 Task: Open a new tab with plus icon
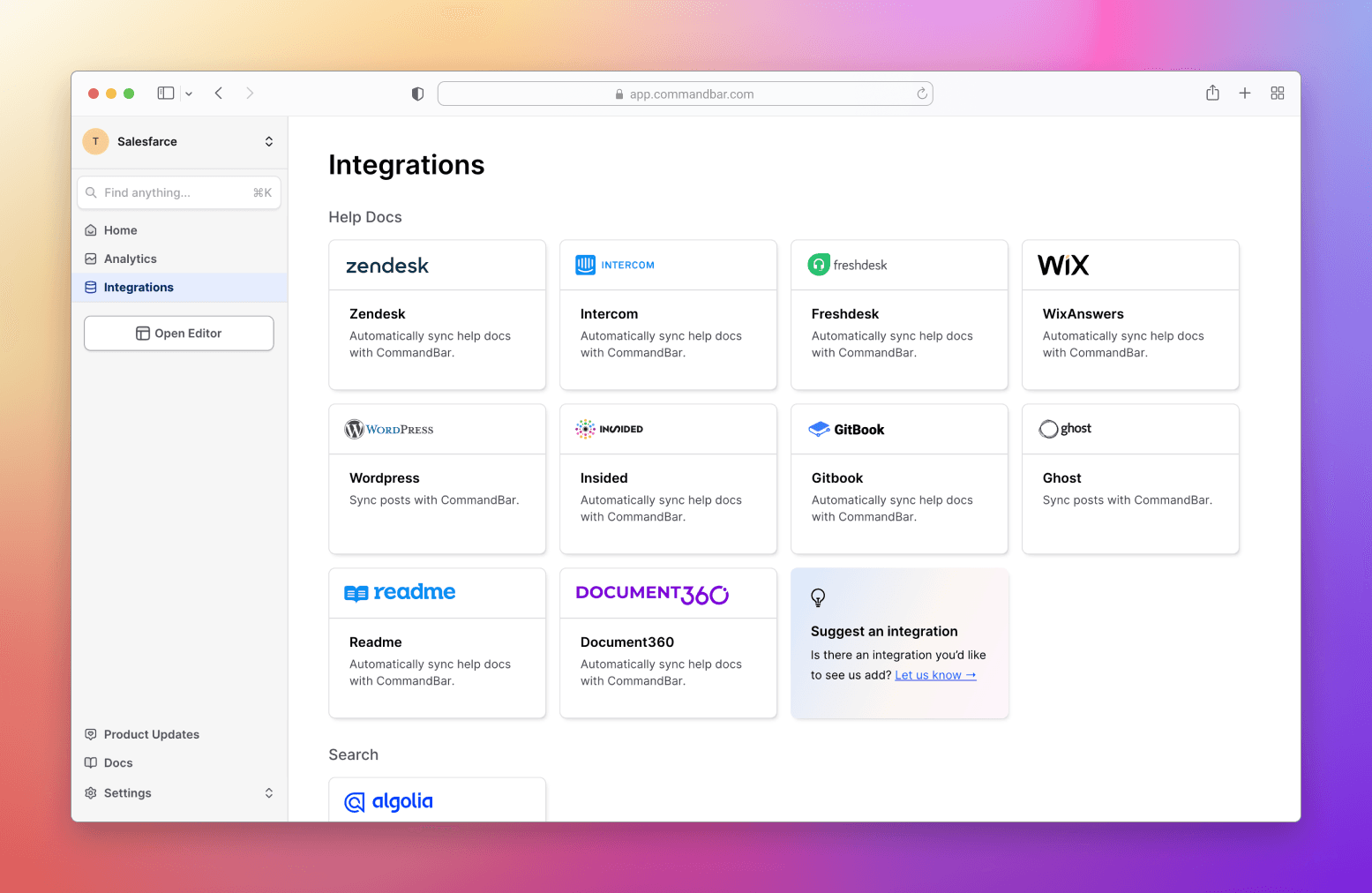point(1245,93)
